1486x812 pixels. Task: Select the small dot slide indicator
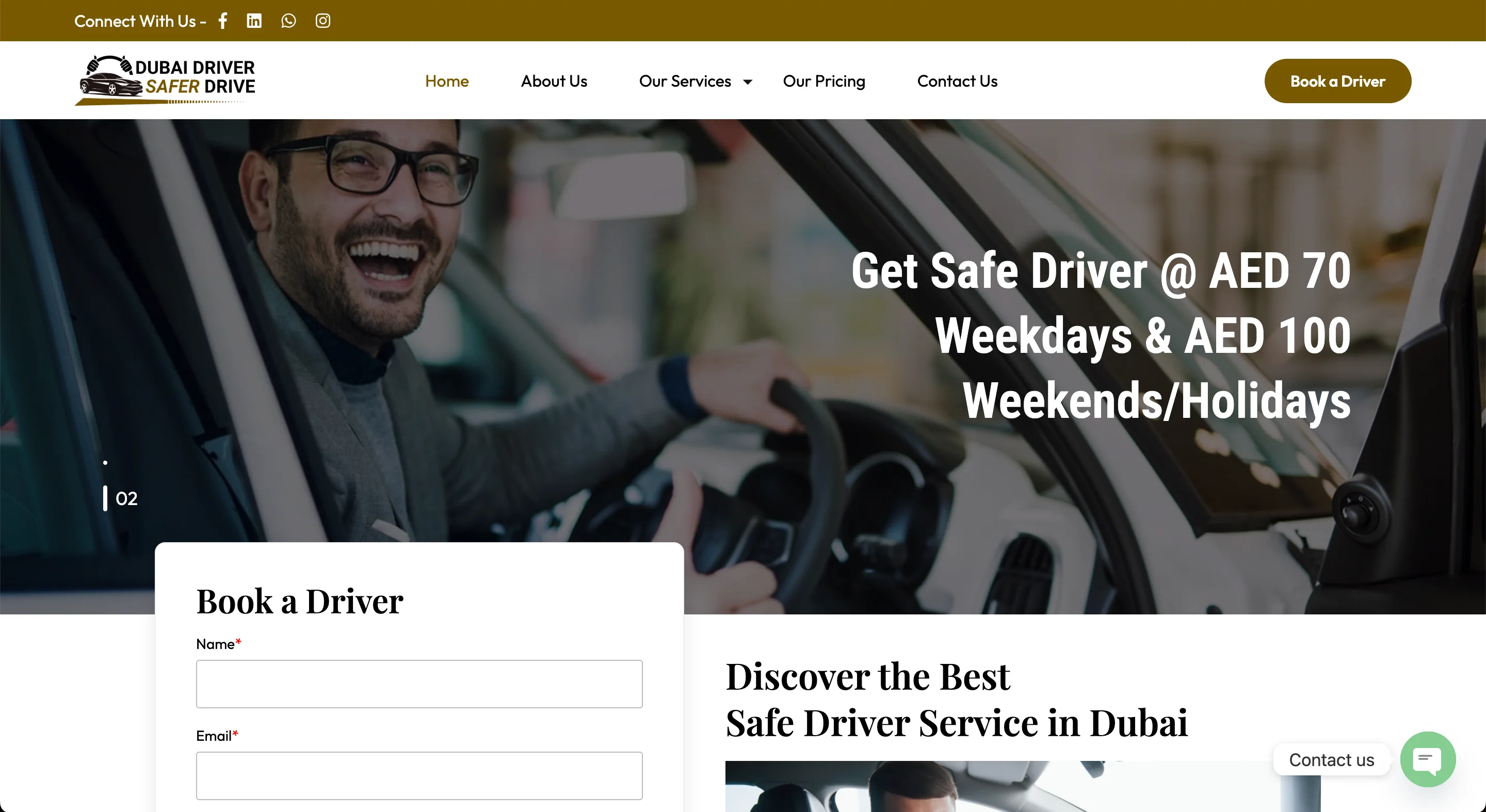[x=105, y=463]
